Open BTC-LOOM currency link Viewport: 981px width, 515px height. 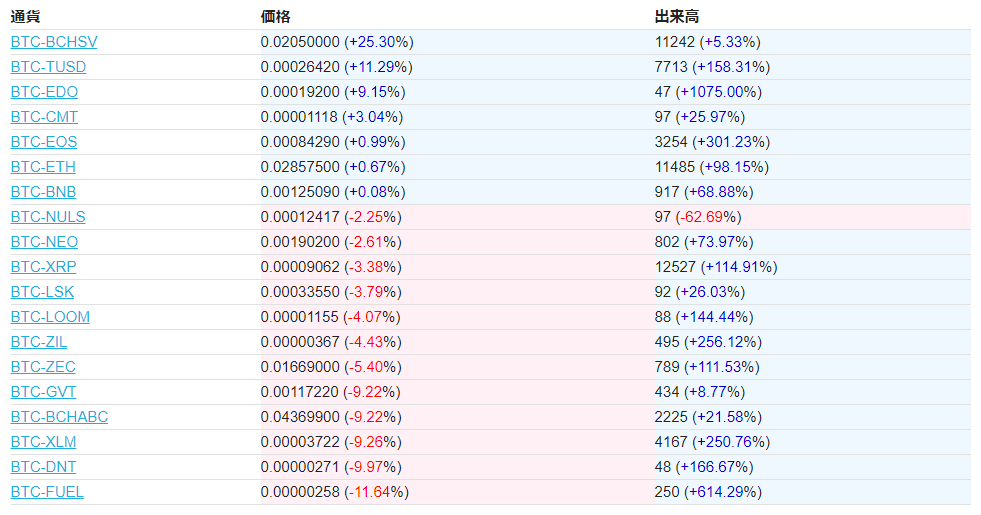coord(50,317)
